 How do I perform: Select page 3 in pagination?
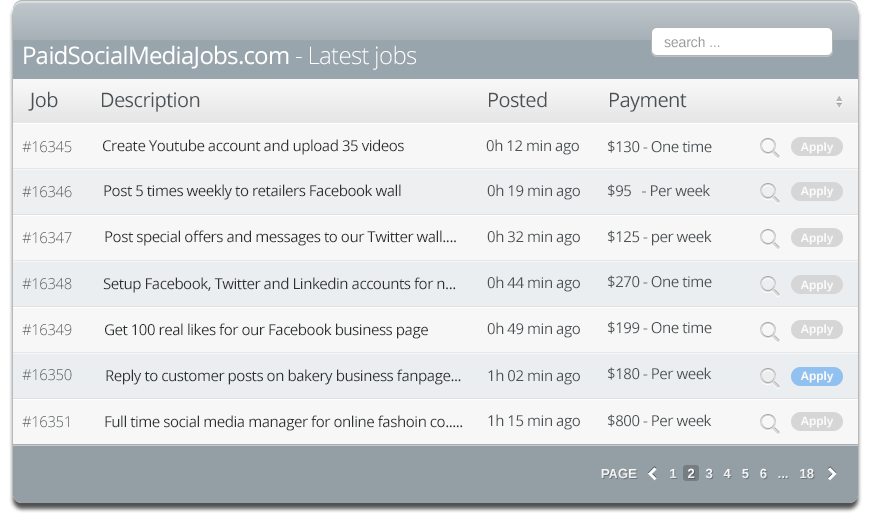(x=709, y=474)
